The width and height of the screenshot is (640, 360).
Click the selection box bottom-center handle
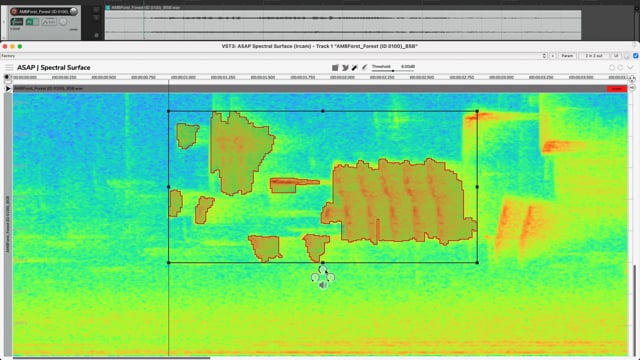323,262
